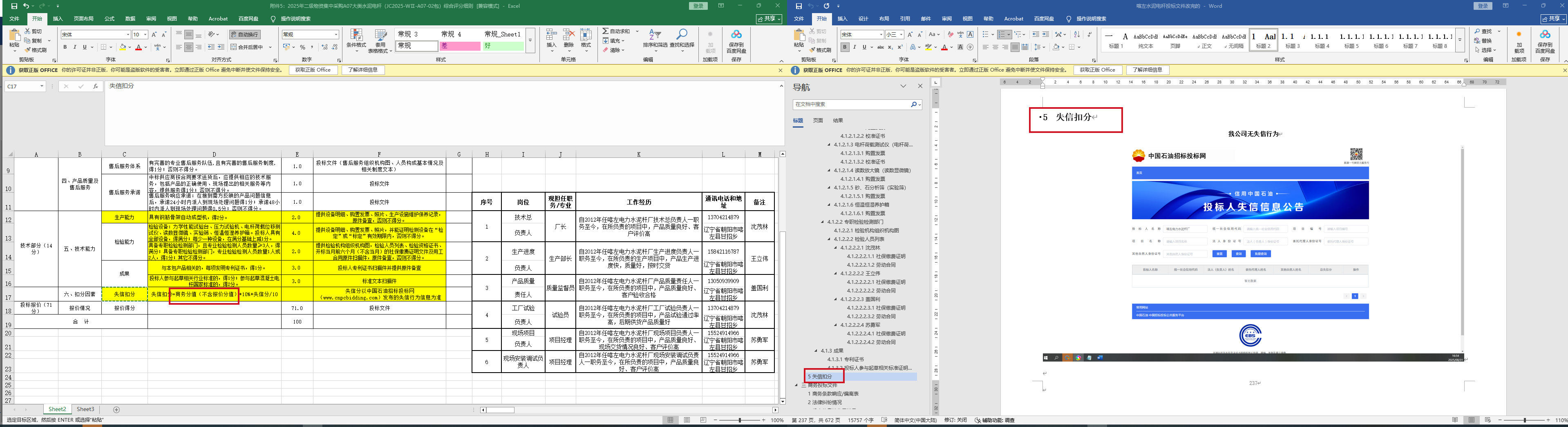The width and height of the screenshot is (1568, 427).
Task: Toggle Word's Character Shading (grey A) button
Action: pyautogui.click(x=960, y=47)
